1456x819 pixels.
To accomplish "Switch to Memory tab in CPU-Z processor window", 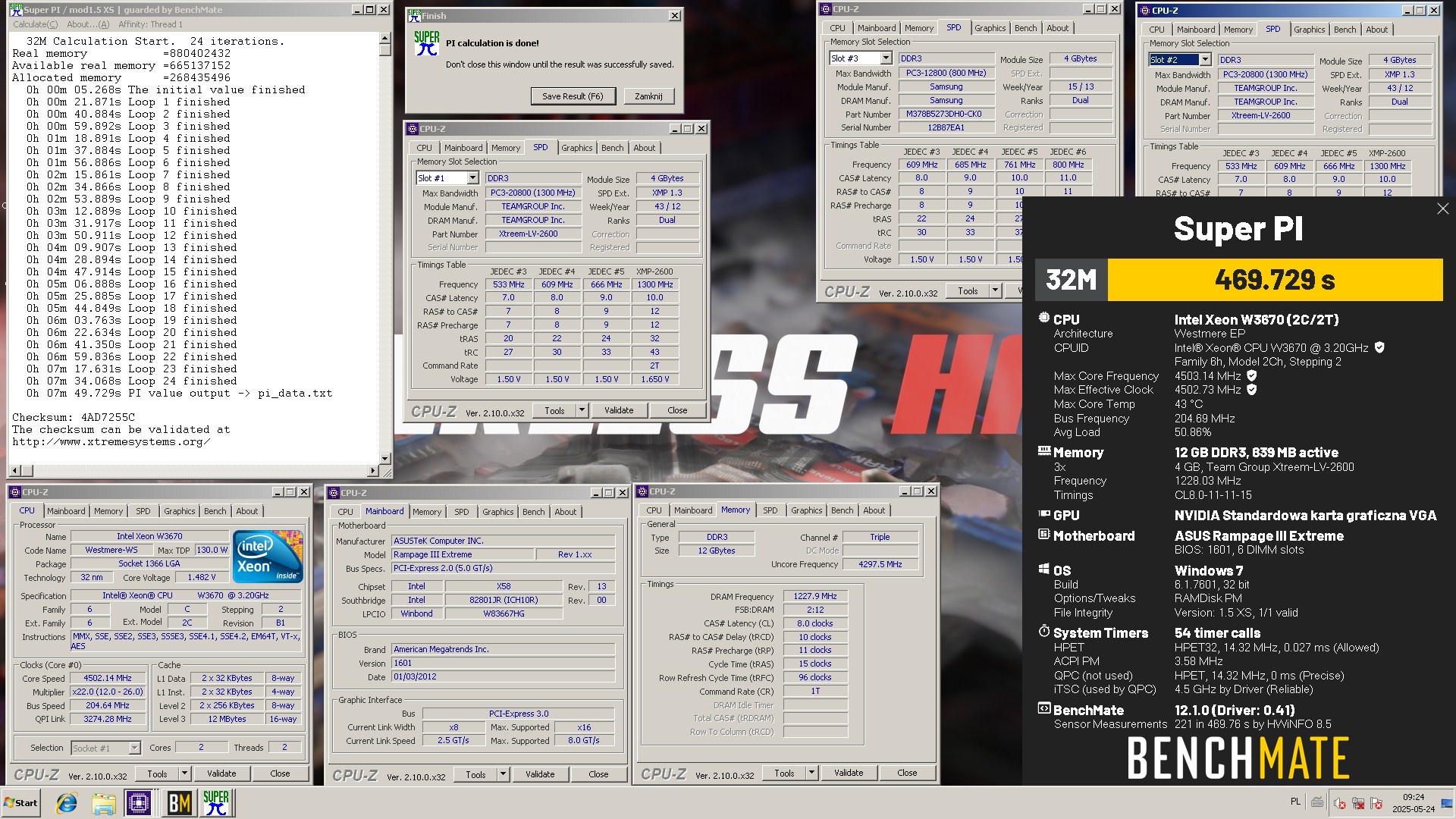I will click(108, 511).
